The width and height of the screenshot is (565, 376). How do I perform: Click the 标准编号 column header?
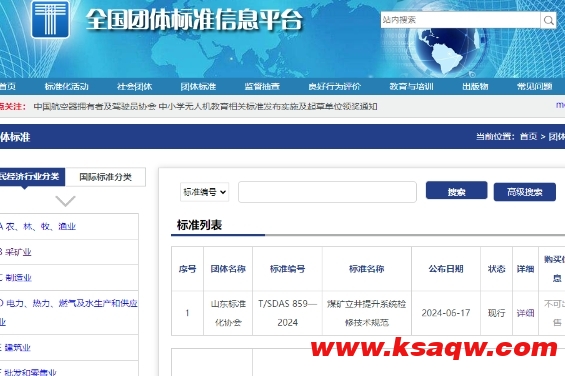coord(288,269)
